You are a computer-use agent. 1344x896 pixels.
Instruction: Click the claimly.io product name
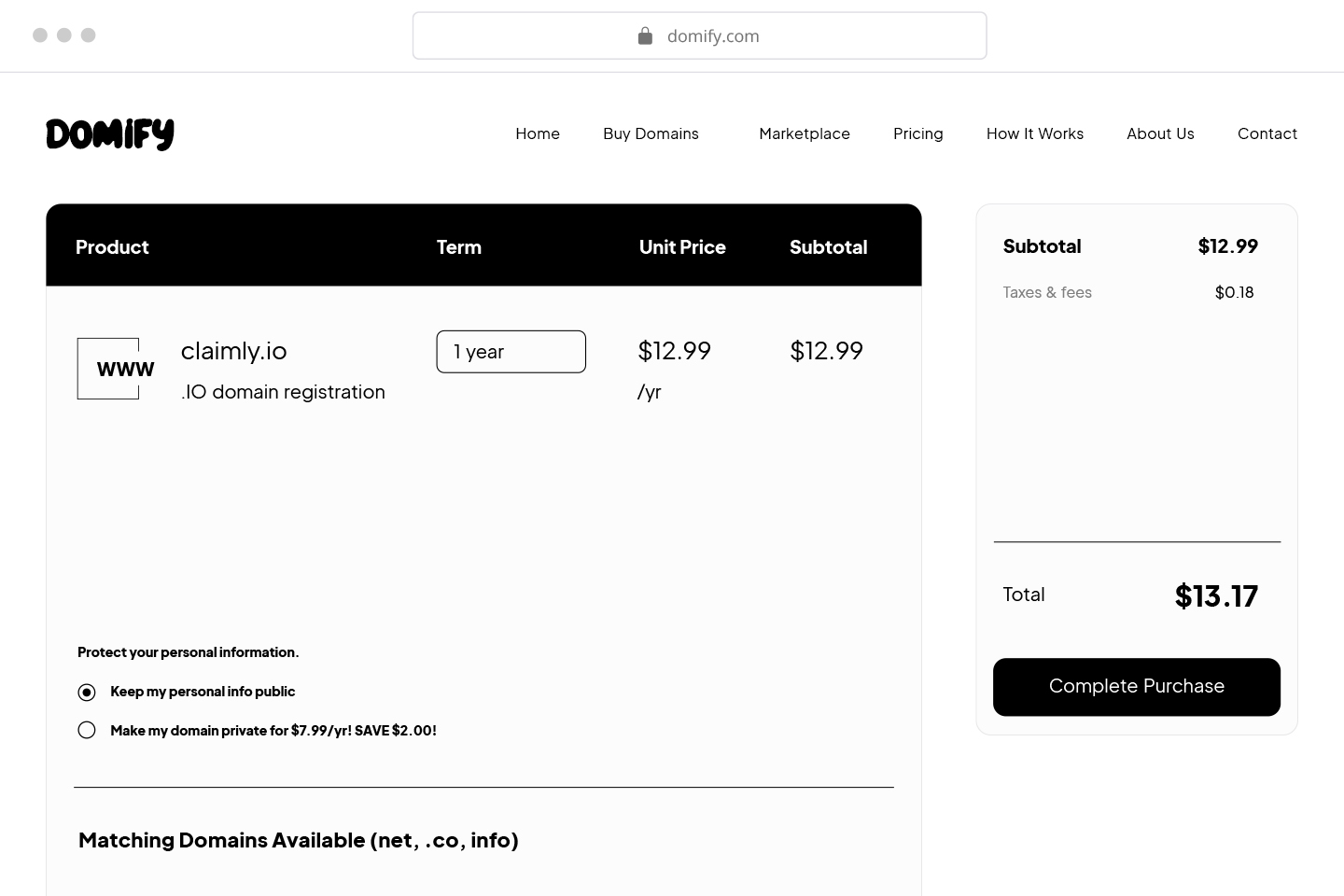click(233, 351)
